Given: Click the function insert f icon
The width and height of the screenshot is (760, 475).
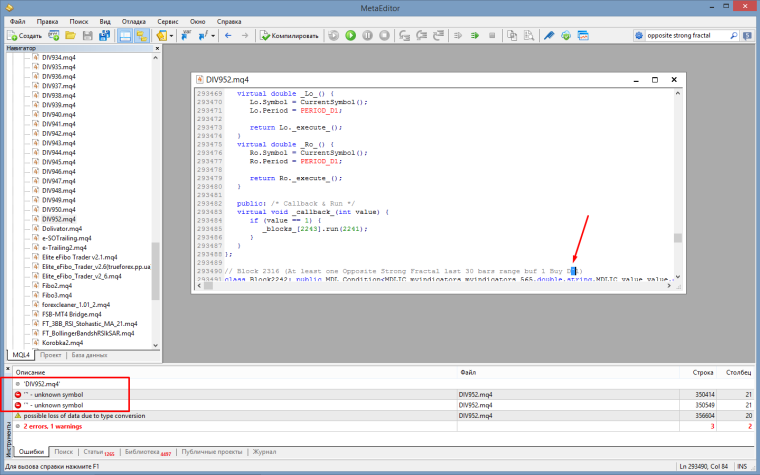Looking at the screenshot, I should click(203, 35).
